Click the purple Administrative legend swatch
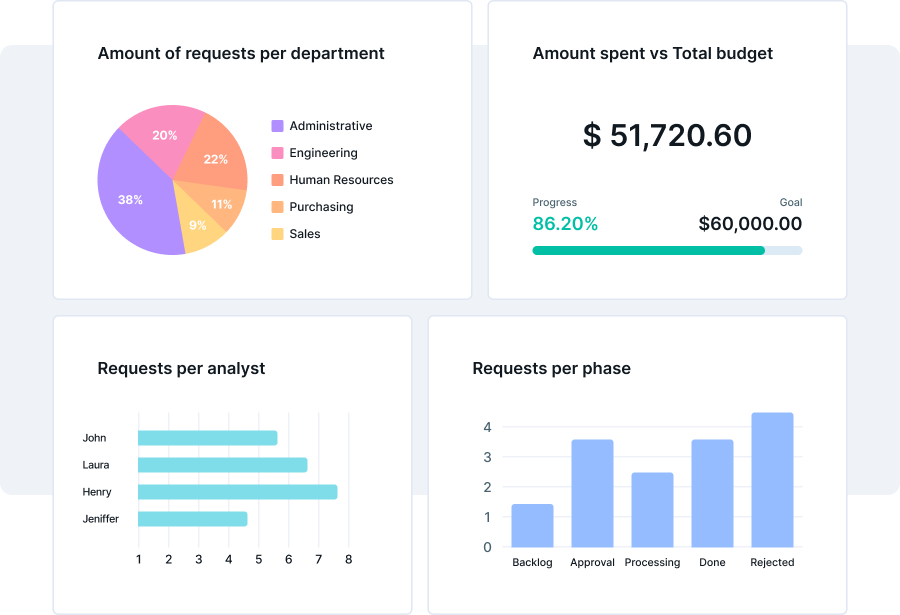 (x=277, y=126)
